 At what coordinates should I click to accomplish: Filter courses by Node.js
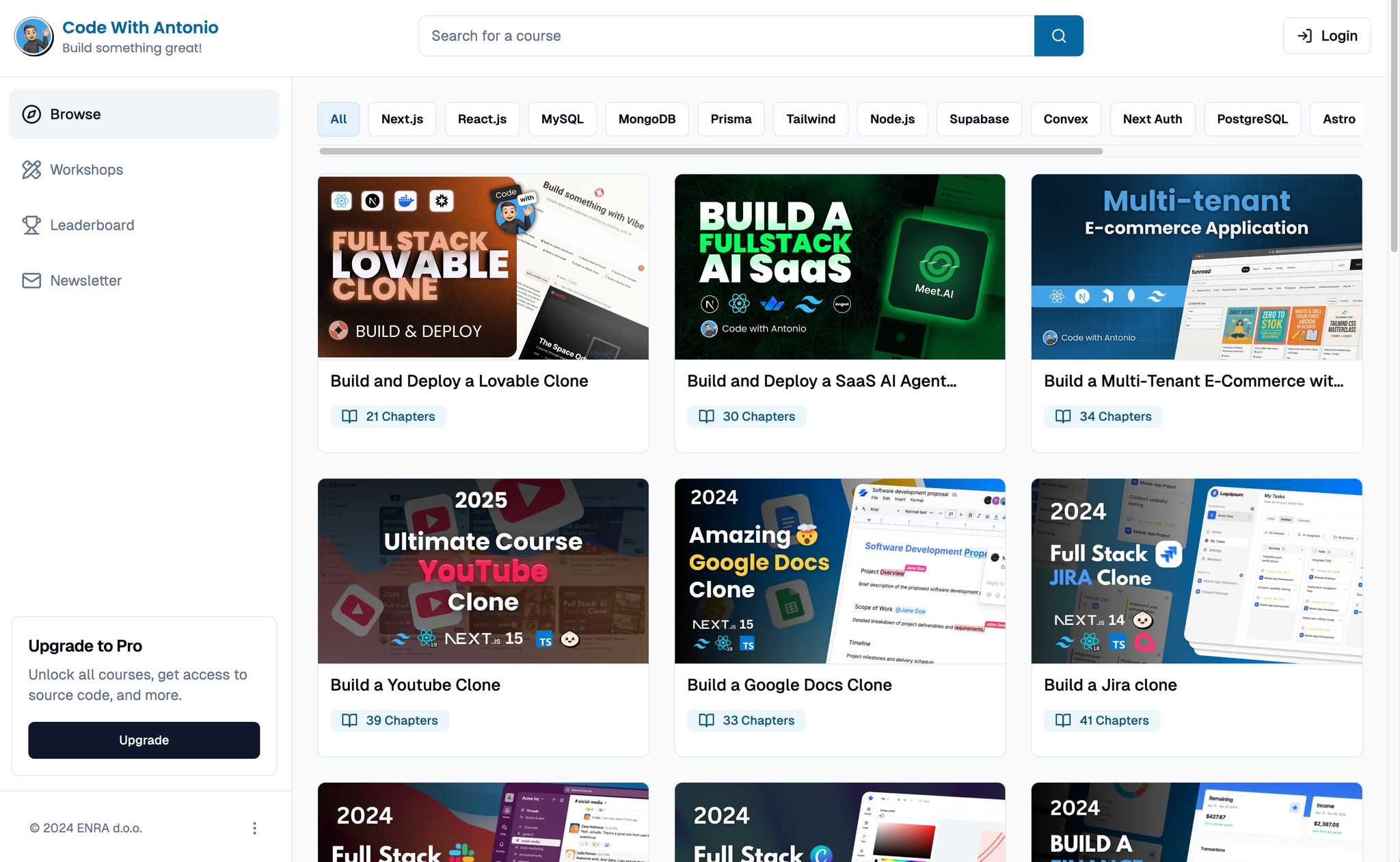click(892, 119)
